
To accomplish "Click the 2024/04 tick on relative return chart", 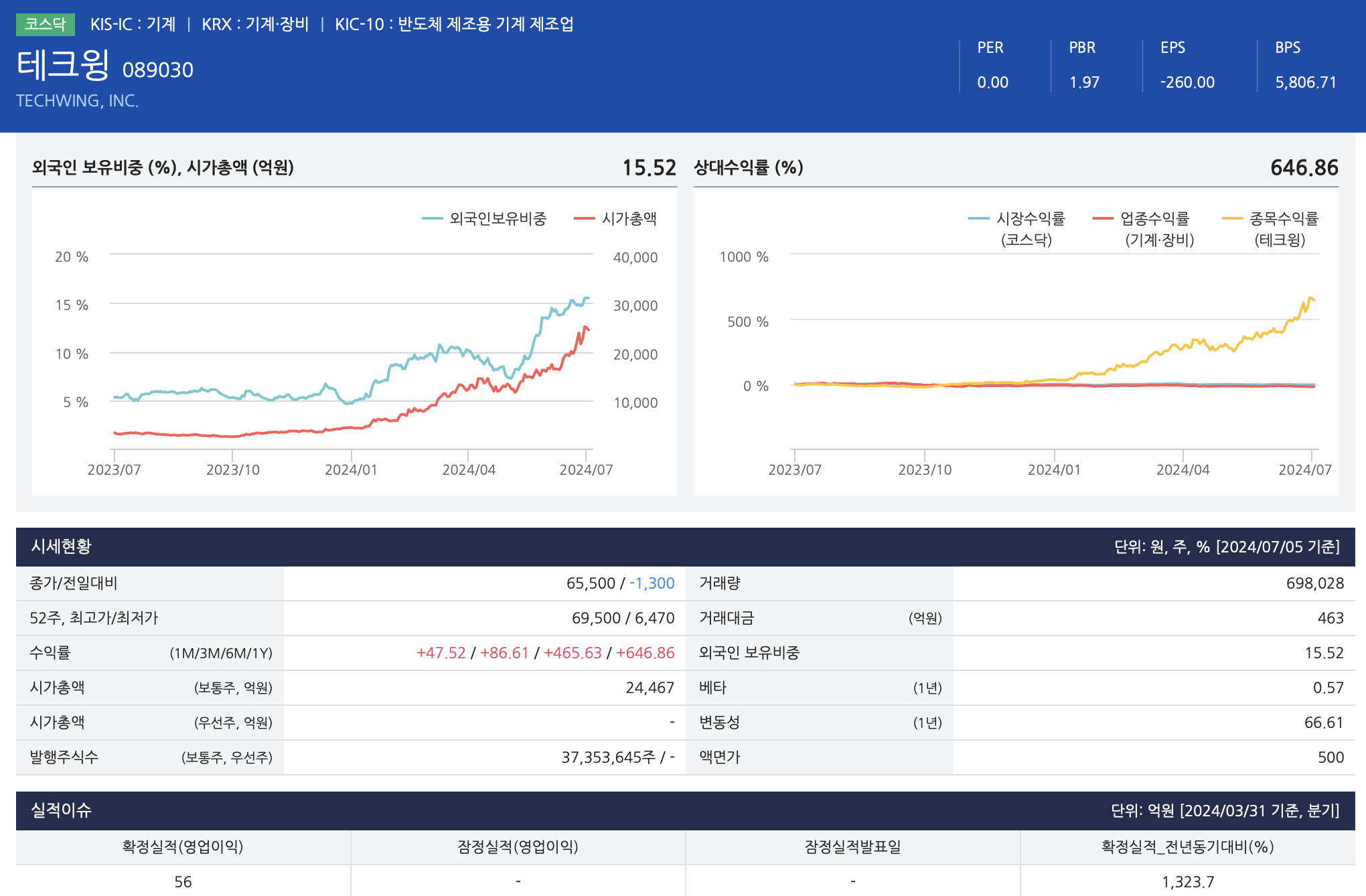I will point(1183,469).
